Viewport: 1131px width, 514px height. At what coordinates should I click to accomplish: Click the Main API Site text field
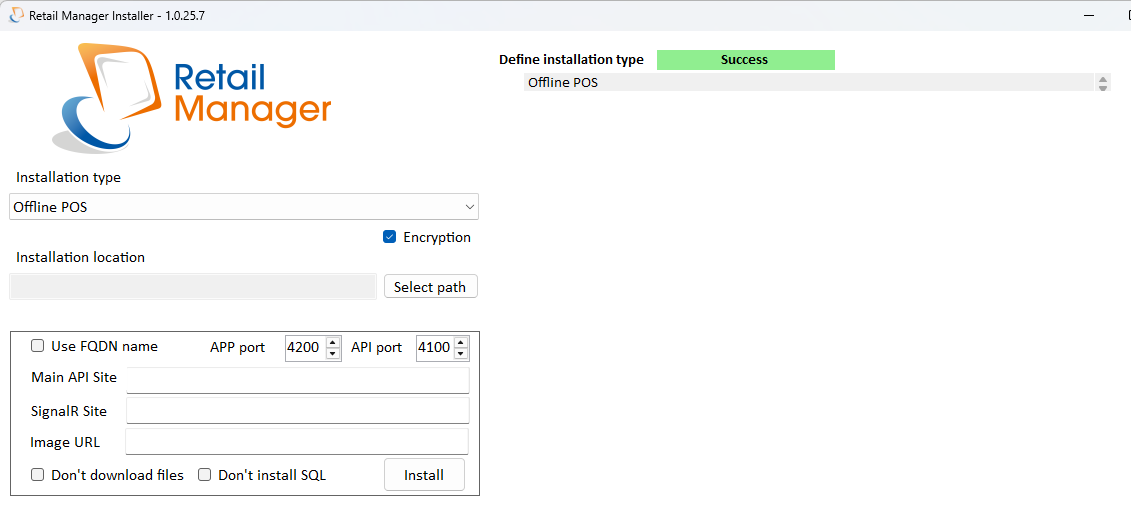(298, 380)
